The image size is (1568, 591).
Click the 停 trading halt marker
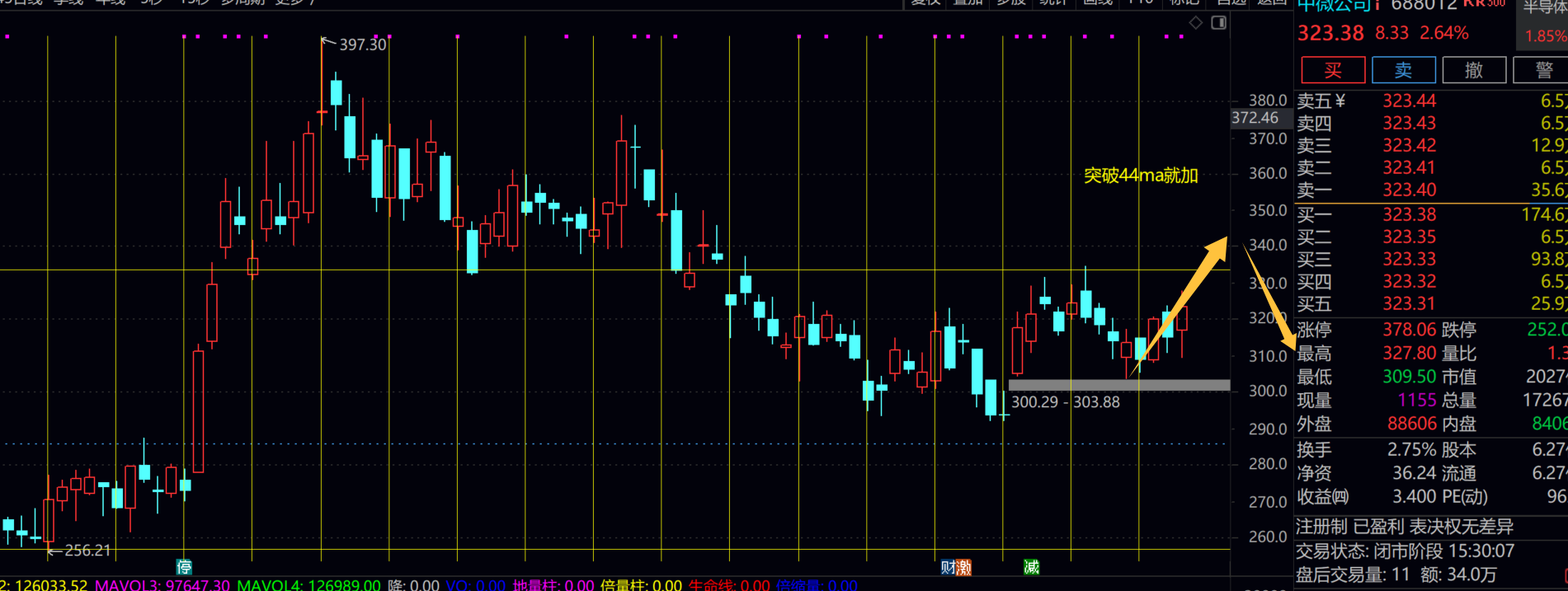tap(184, 567)
